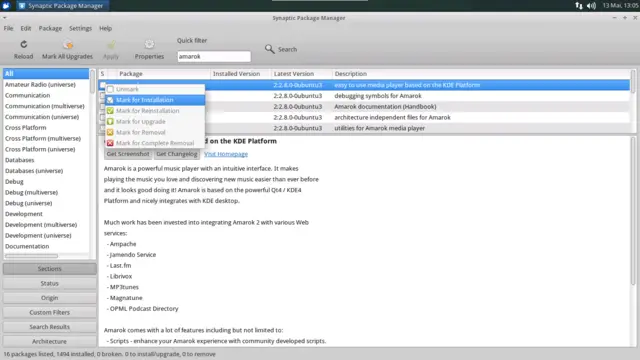Open the Settings menu
This screenshot has height=360, width=640.
(x=80, y=28)
